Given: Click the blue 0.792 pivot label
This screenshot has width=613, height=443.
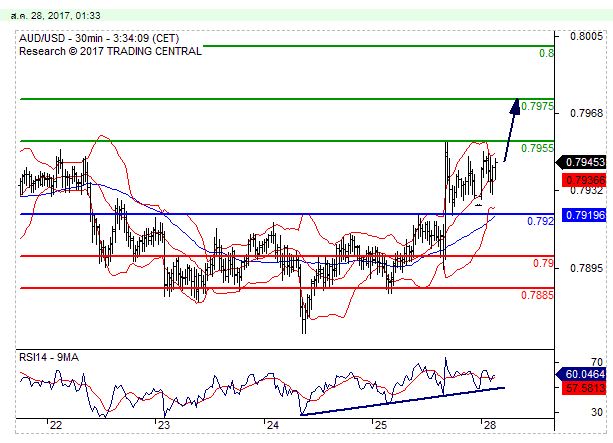Looking at the screenshot, I should tap(540, 221).
